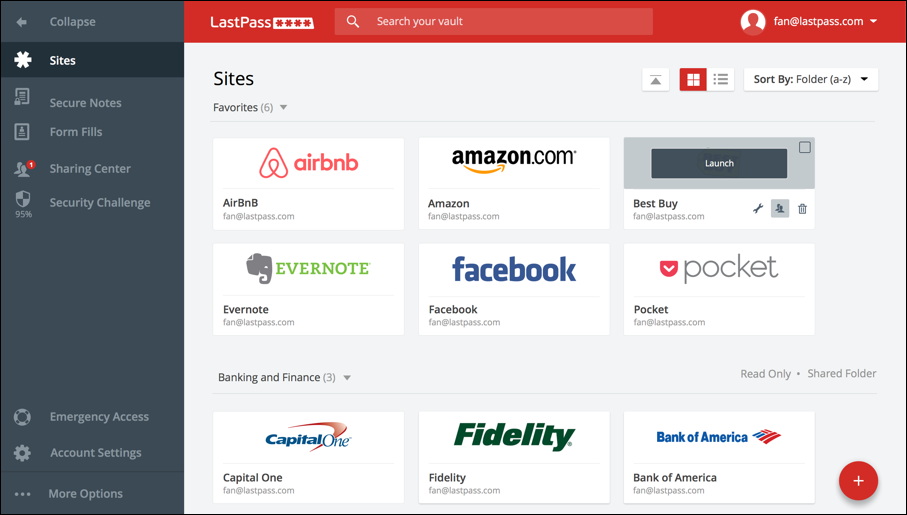Image resolution: width=907 pixels, height=515 pixels.
Task: Collapse the Banking and Finance folder
Action: coord(347,378)
